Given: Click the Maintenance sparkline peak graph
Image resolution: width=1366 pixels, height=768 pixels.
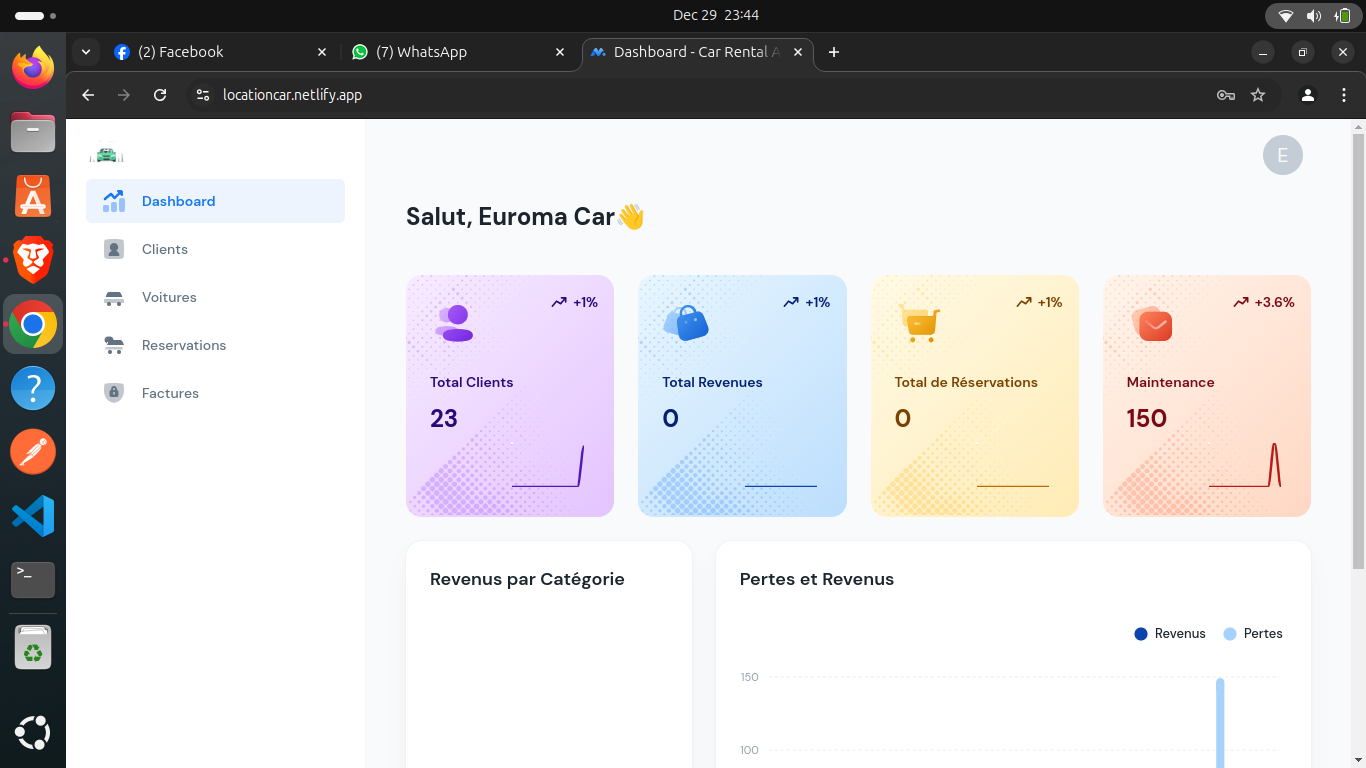Looking at the screenshot, I should tap(1245, 466).
